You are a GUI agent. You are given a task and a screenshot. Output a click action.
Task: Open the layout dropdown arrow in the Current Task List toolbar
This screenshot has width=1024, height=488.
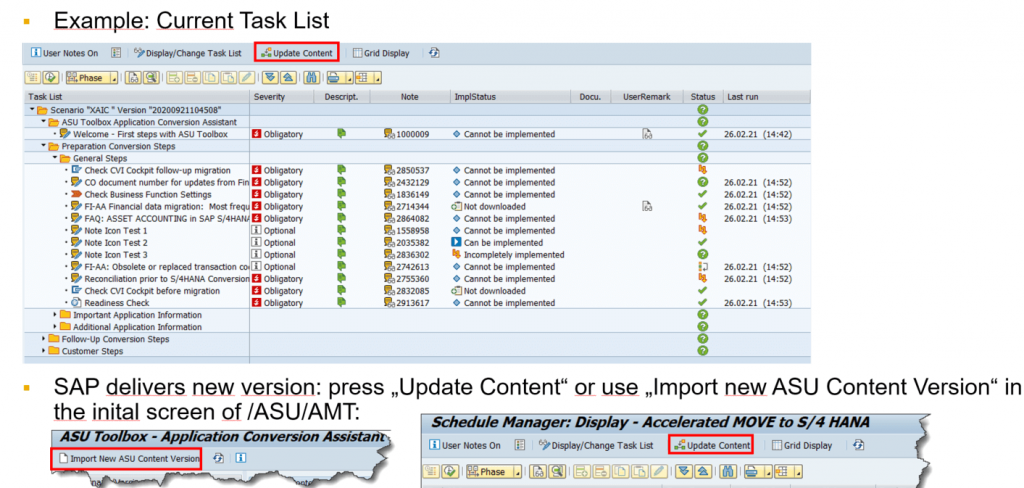(377, 78)
